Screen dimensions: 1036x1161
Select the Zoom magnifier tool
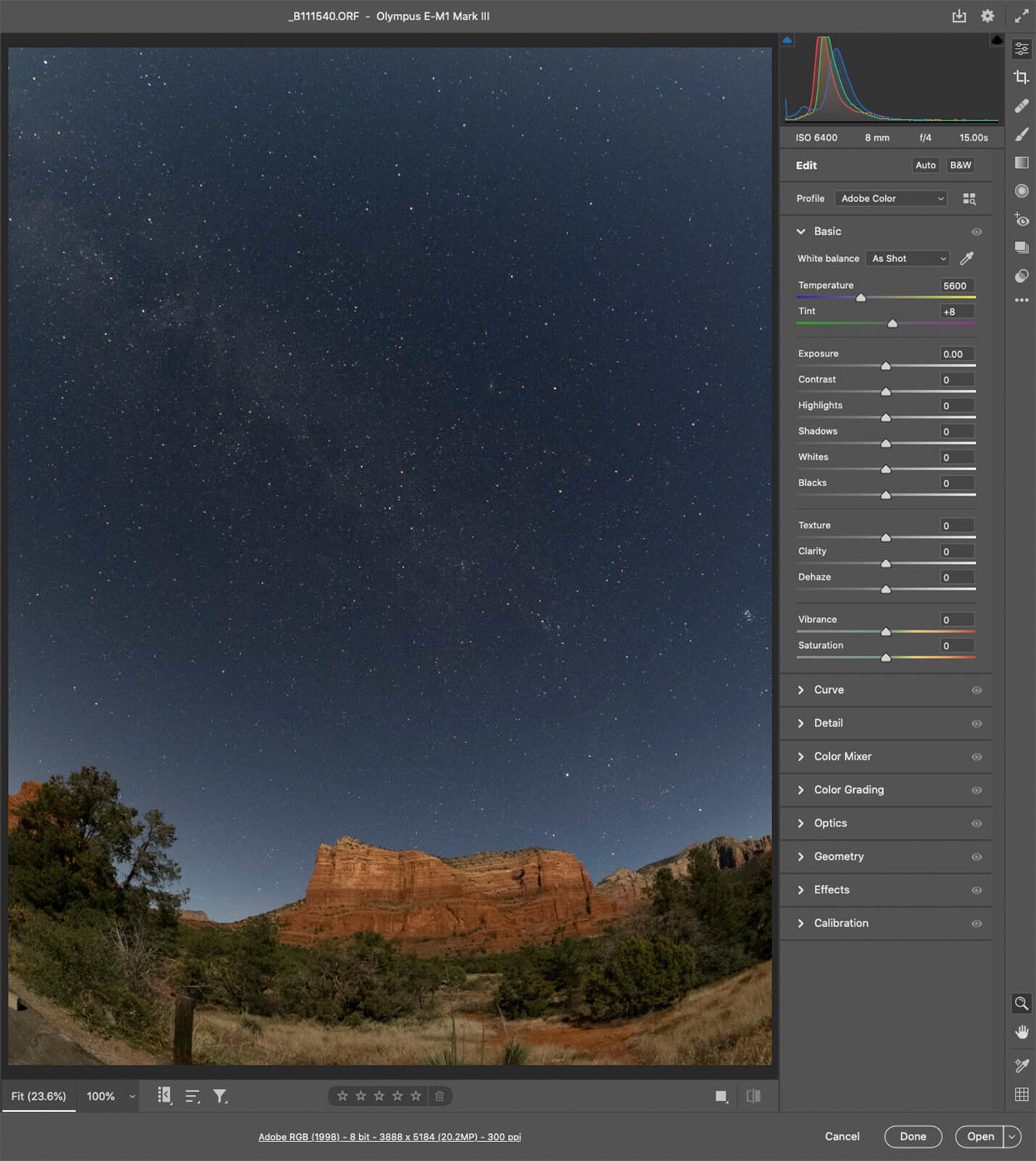[1021, 1004]
